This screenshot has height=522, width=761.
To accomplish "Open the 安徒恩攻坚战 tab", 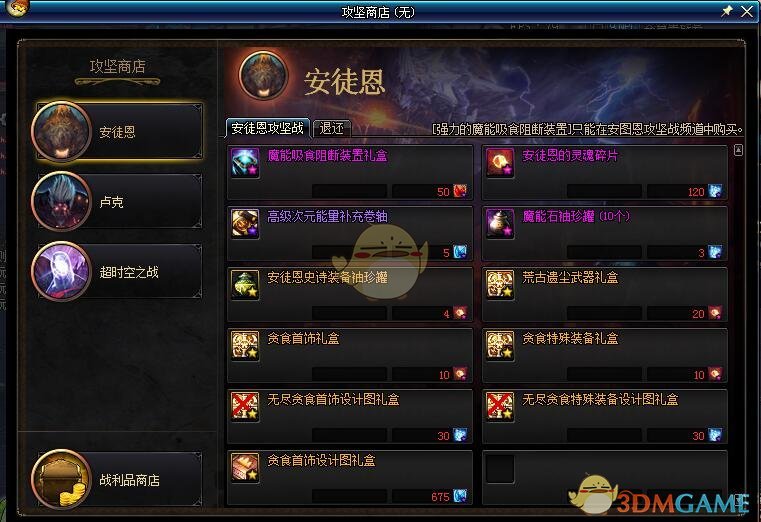I will click(267, 128).
